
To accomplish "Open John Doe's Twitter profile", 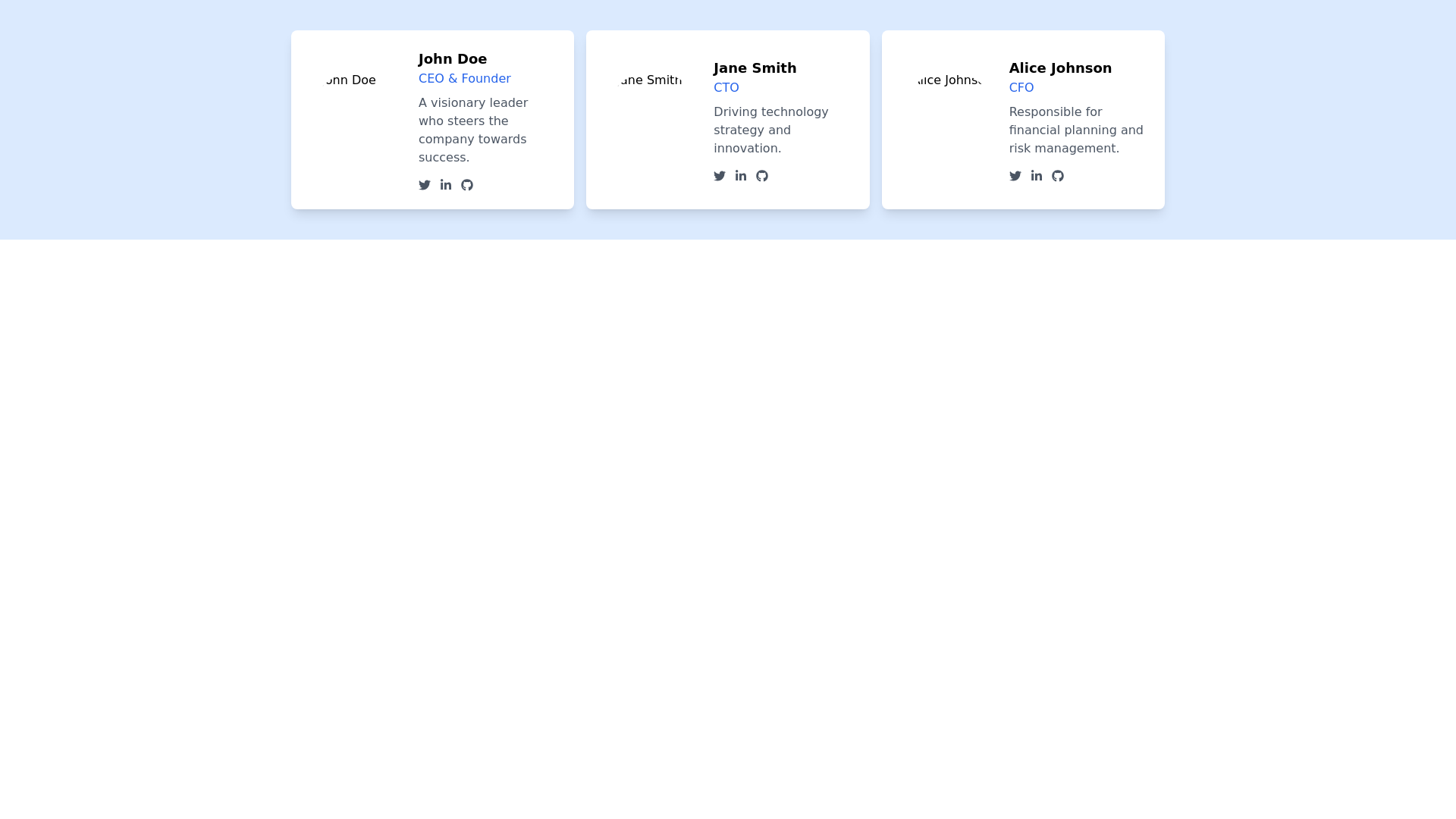I will tap(425, 184).
